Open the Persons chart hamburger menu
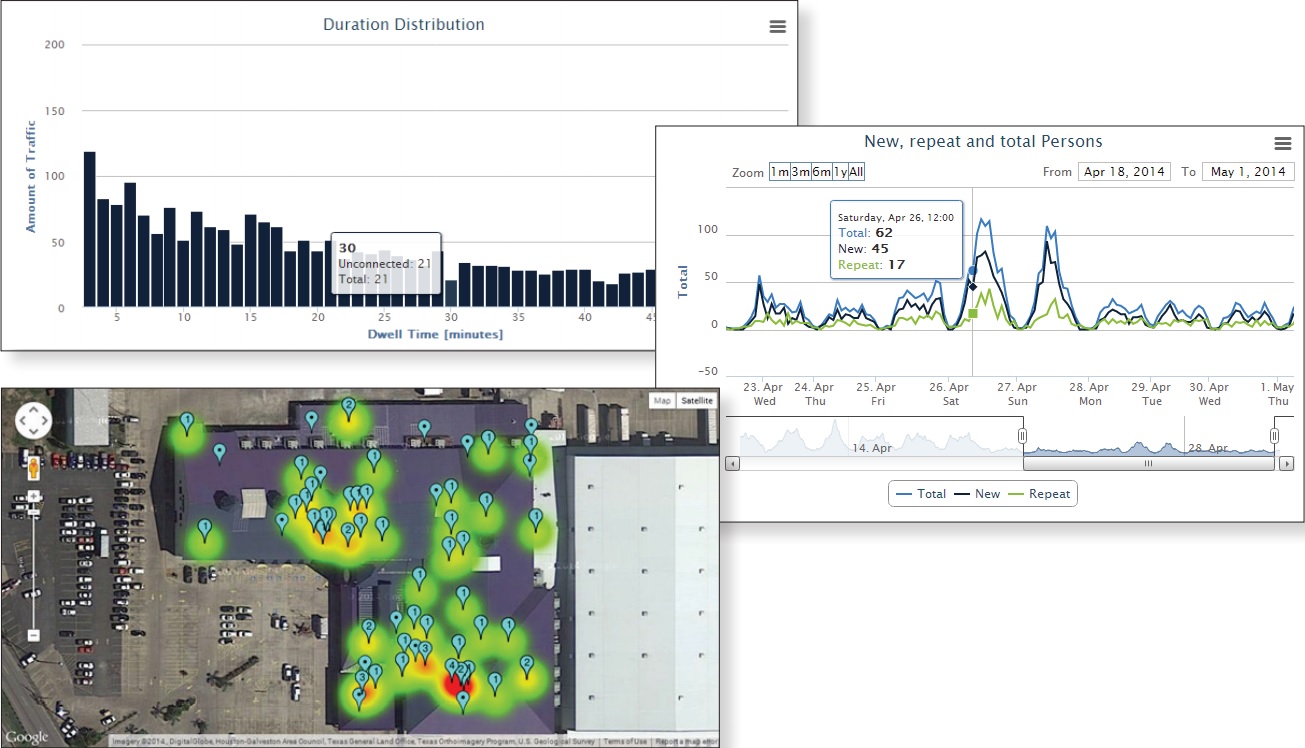 click(x=1283, y=144)
